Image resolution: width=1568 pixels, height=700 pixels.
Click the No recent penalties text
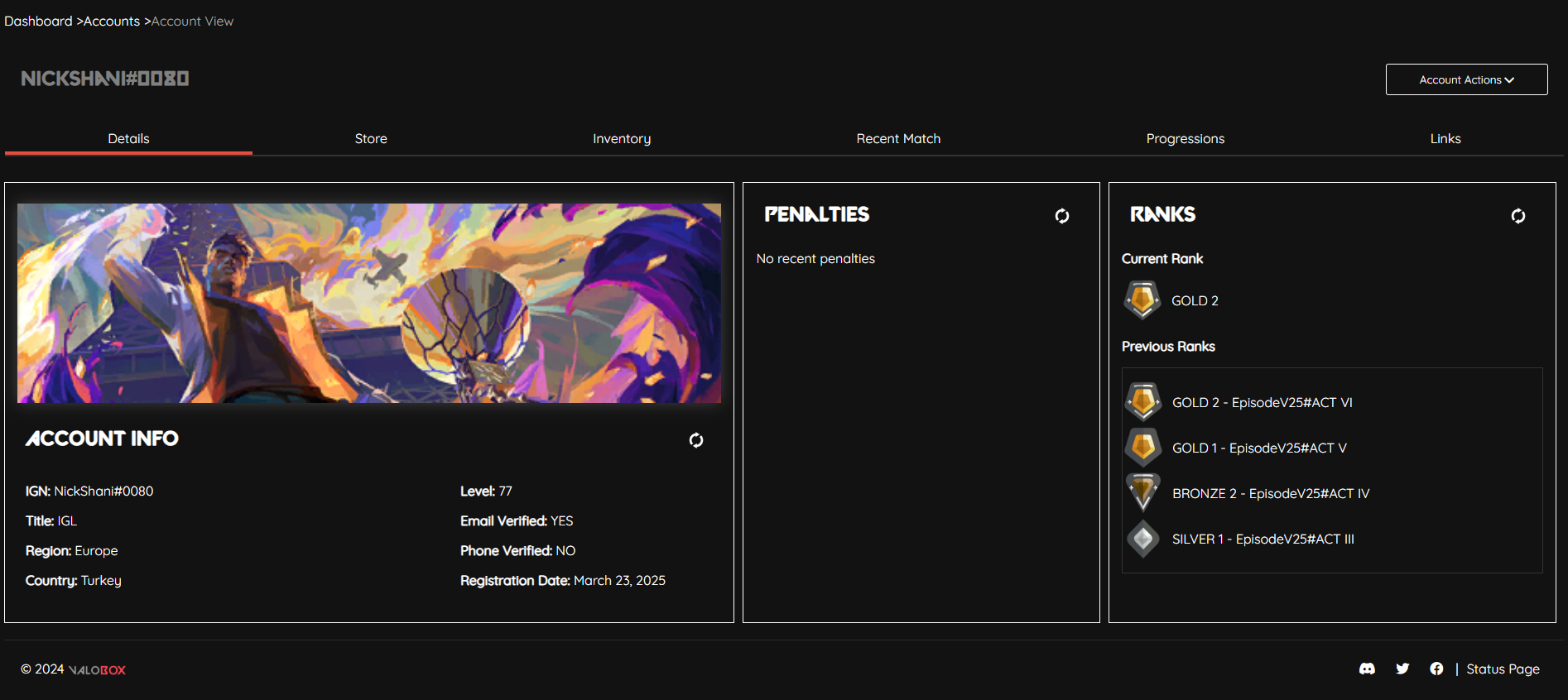[815, 258]
